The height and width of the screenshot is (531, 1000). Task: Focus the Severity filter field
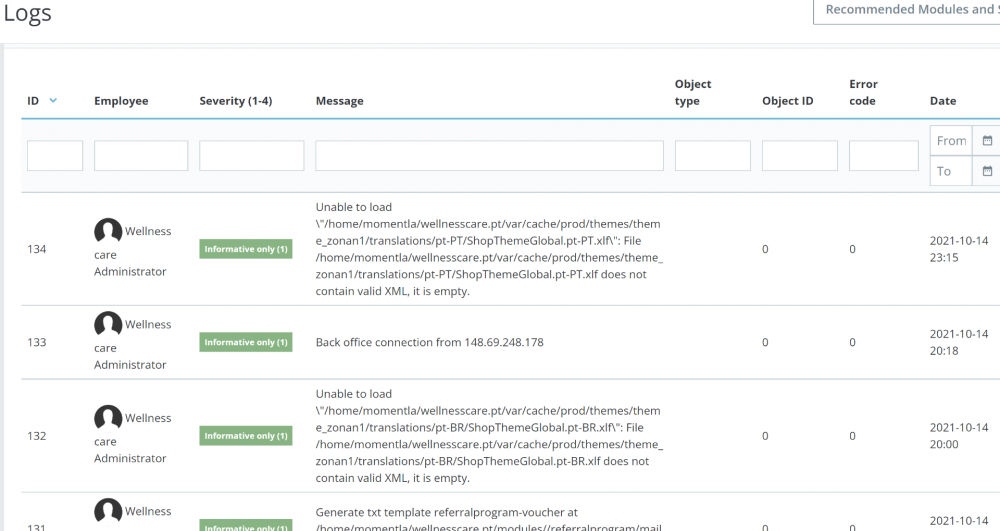(x=251, y=156)
